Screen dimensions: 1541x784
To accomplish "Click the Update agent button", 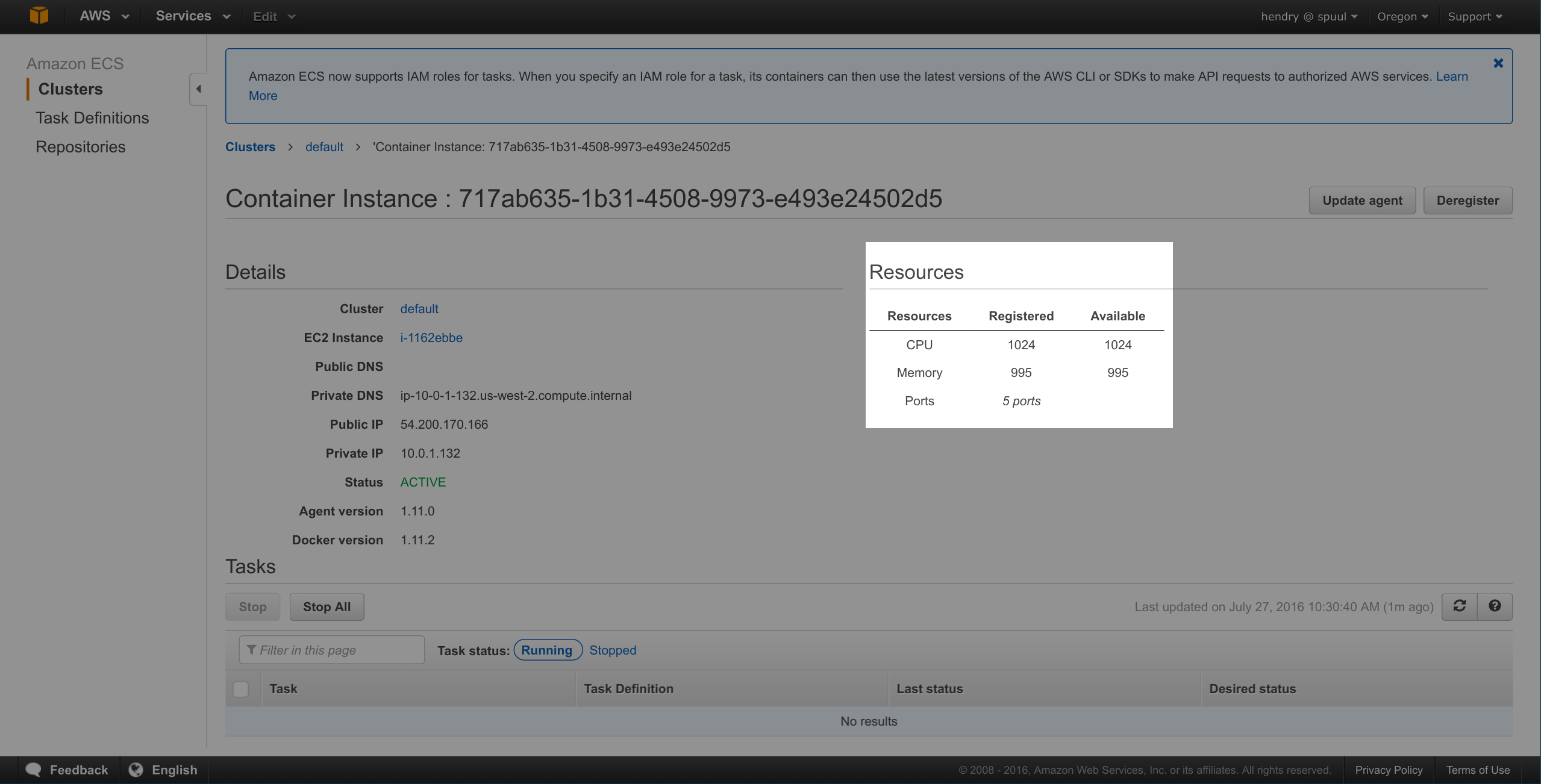I will point(1362,201).
